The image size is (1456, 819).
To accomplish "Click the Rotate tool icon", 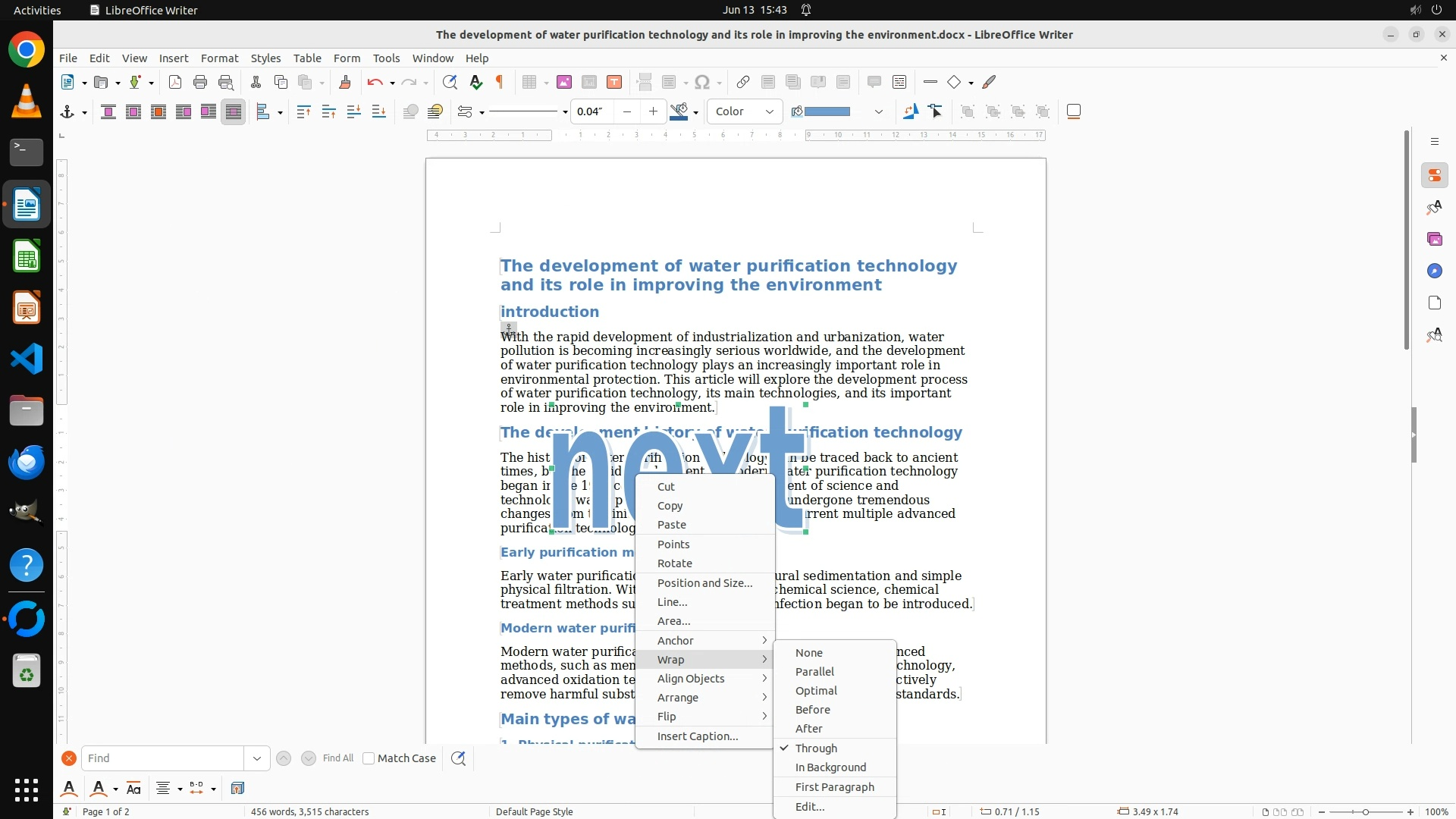I will tap(910, 111).
